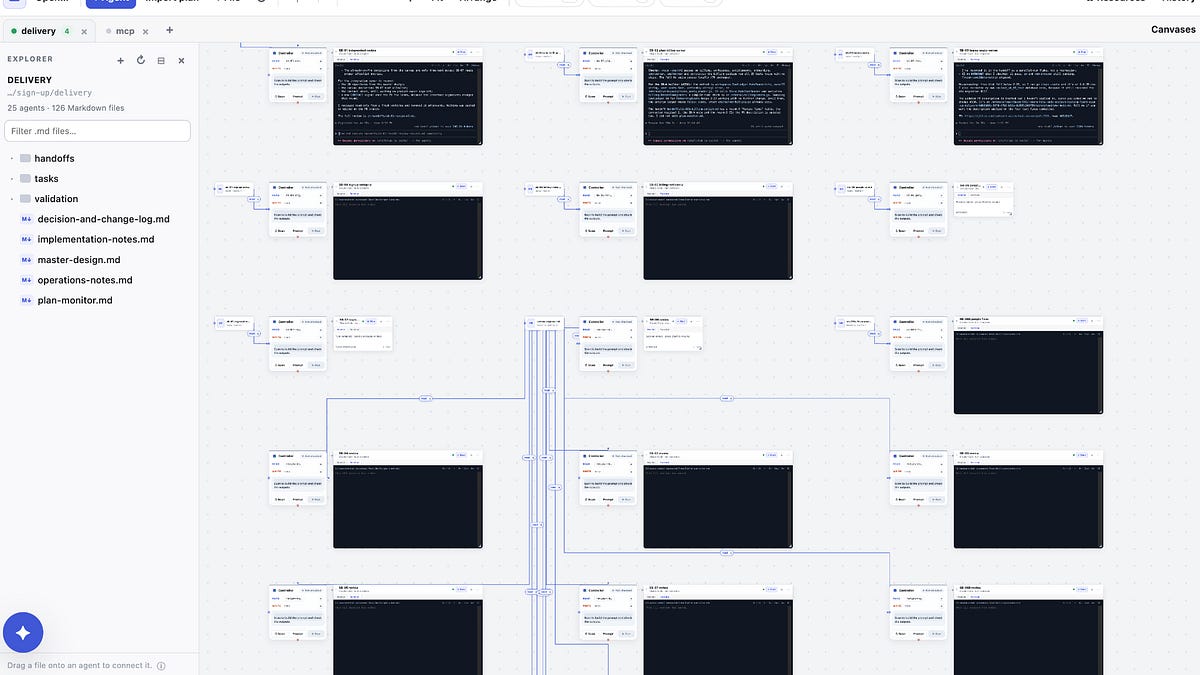Screen dimensions: 1200x675
Task: Select the handoffs folder name
Action: click(x=54, y=158)
